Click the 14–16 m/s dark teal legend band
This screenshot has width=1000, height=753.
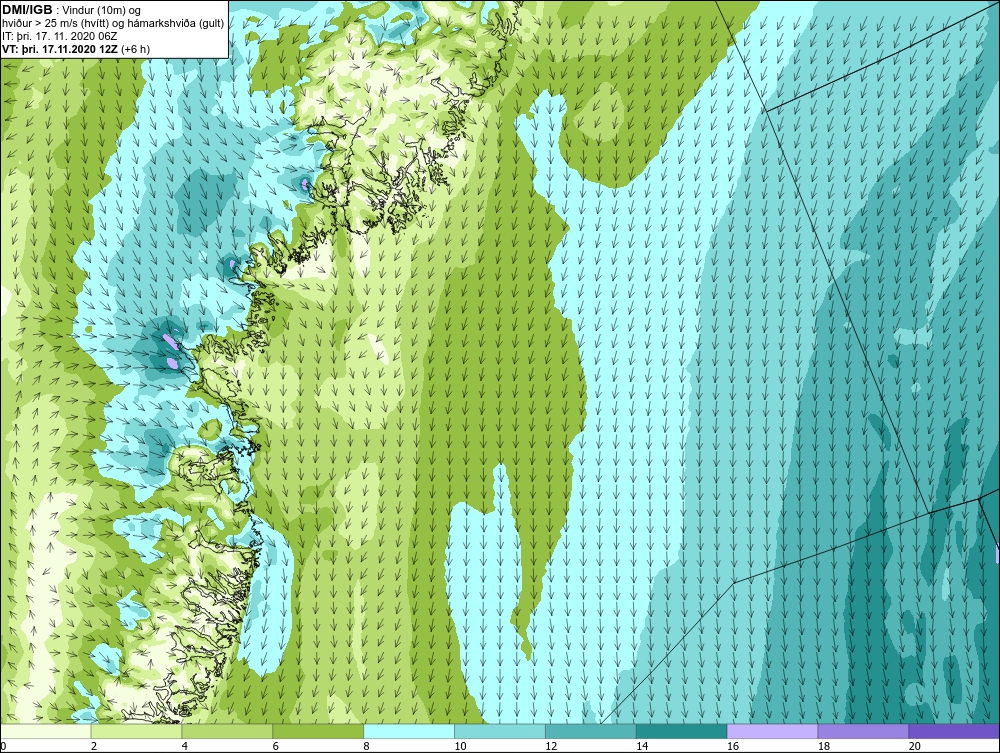click(682, 731)
